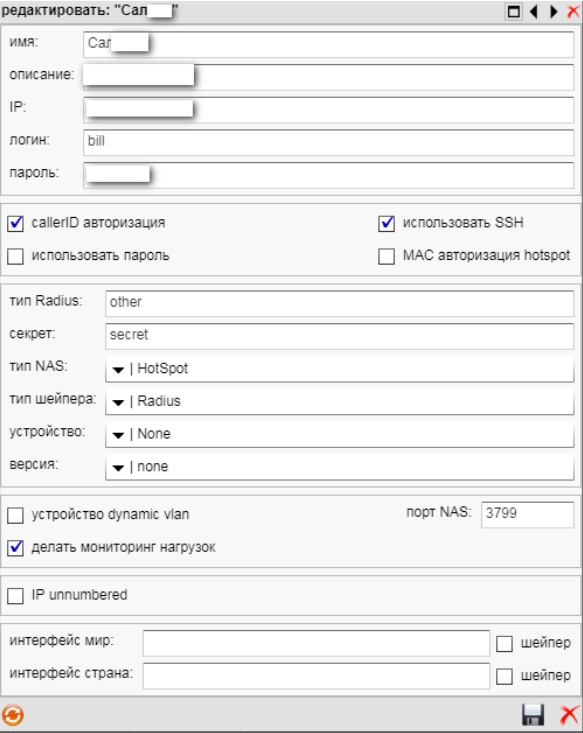Open the устройство None dropdown

click(339, 434)
